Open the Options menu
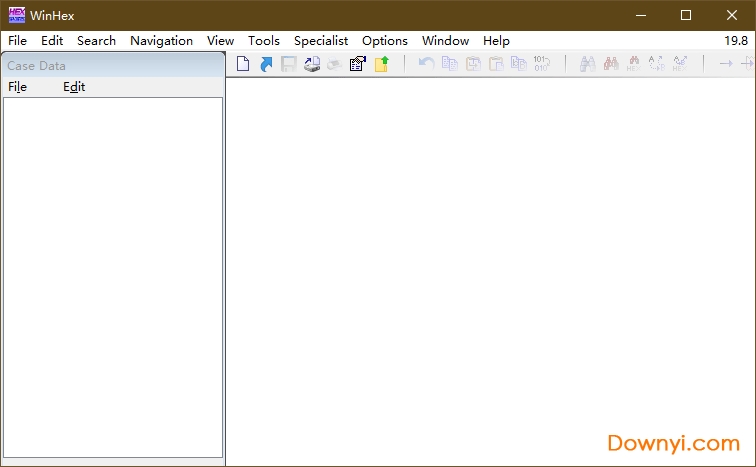This screenshot has width=756, height=467. point(385,41)
